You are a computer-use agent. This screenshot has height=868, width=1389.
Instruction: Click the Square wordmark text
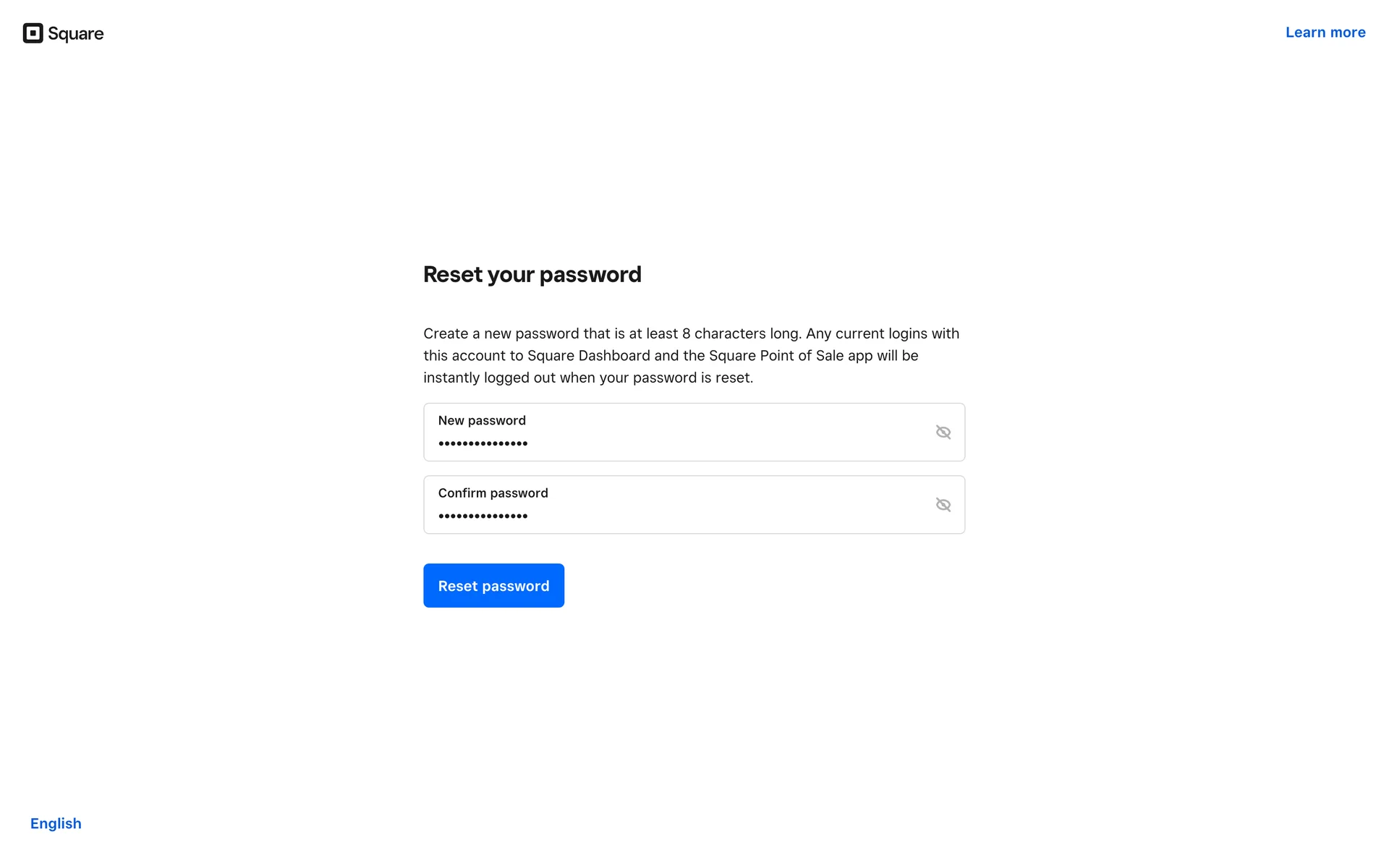tap(76, 34)
